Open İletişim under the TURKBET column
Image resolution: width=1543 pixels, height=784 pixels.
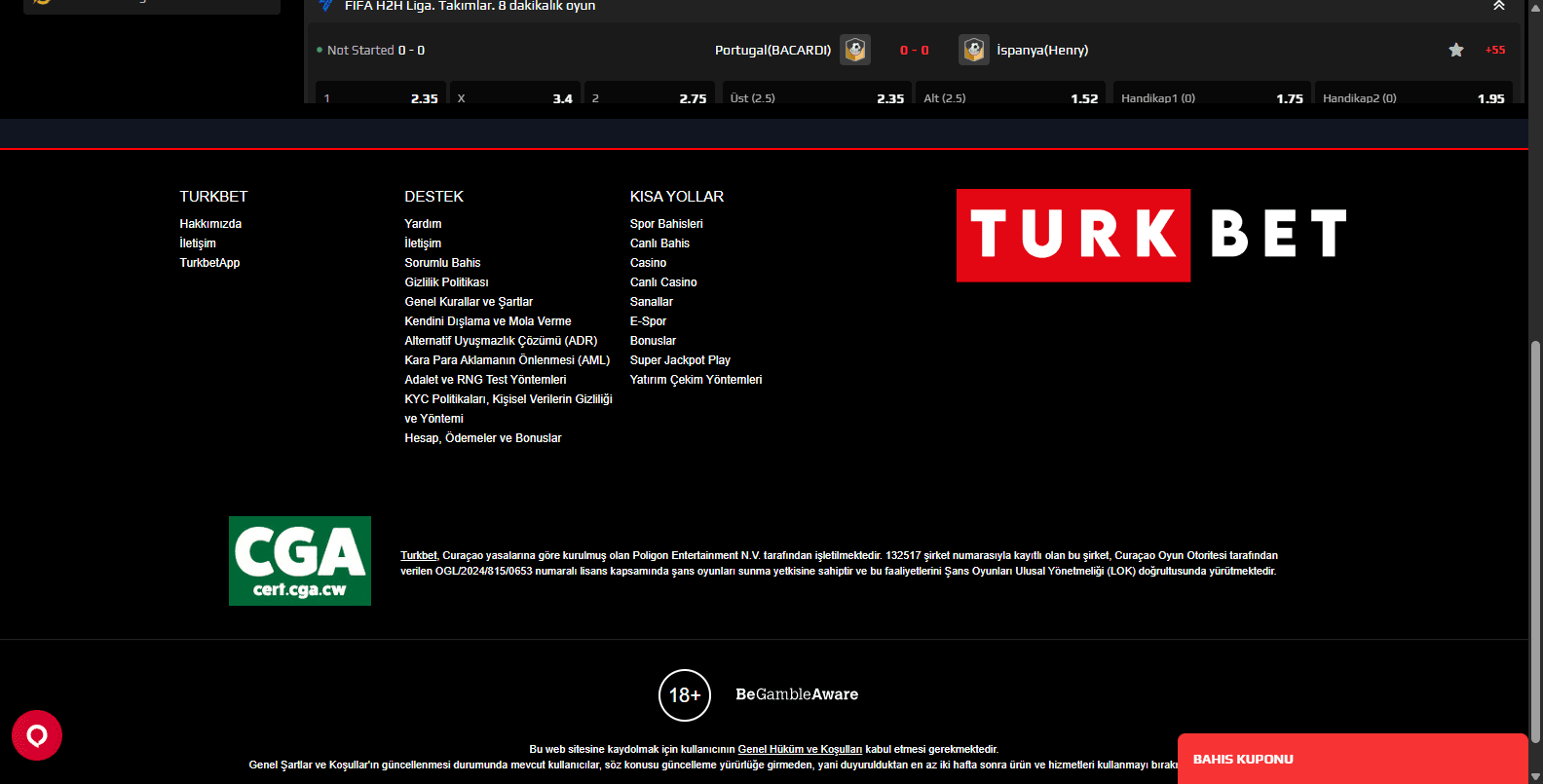click(198, 243)
